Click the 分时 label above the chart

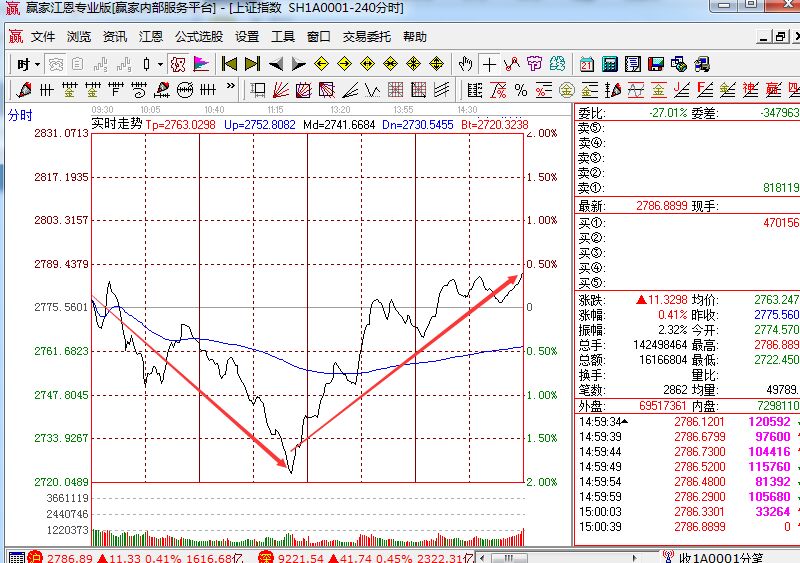[x=20, y=115]
